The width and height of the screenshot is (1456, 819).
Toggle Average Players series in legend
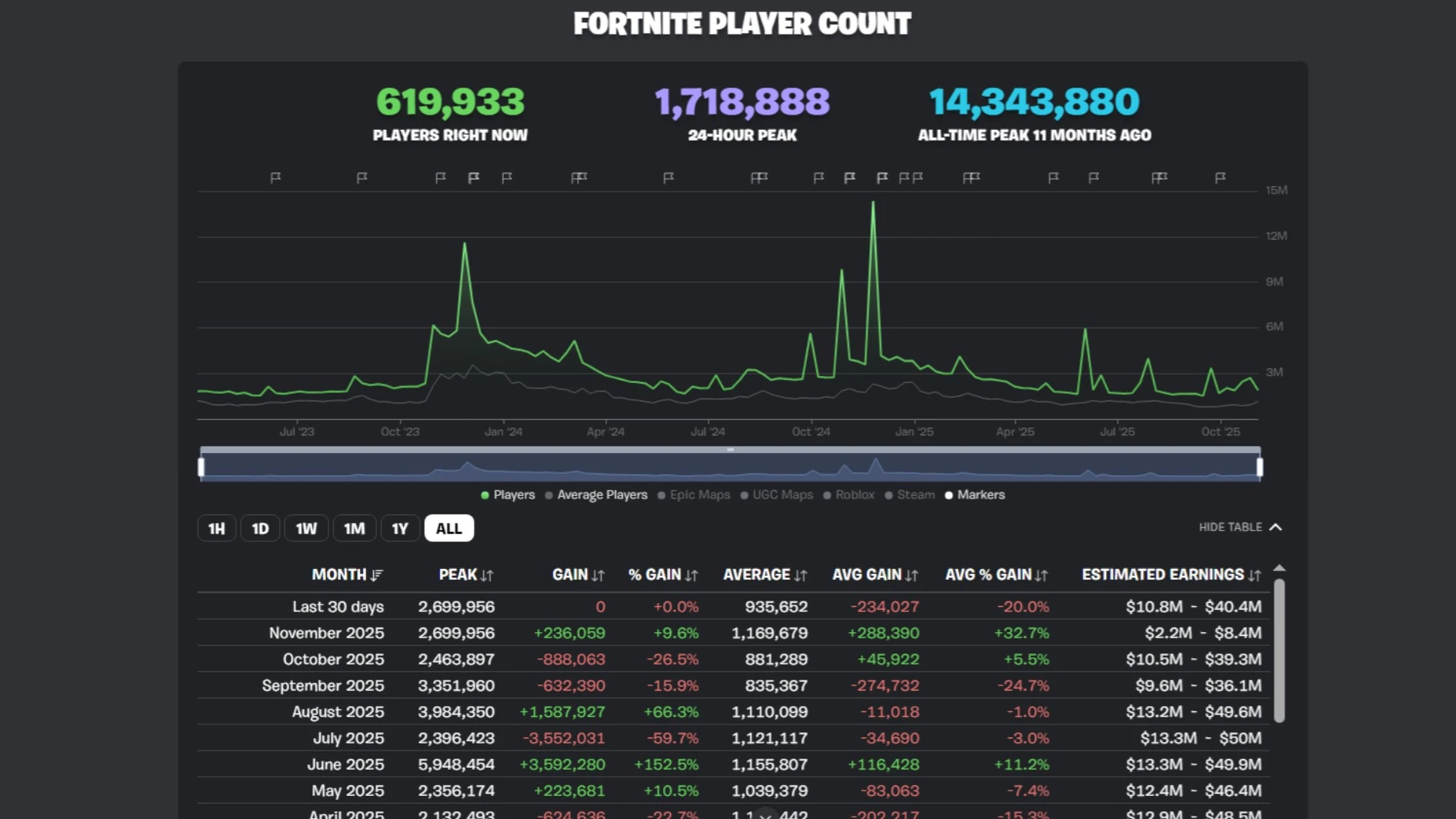596,495
